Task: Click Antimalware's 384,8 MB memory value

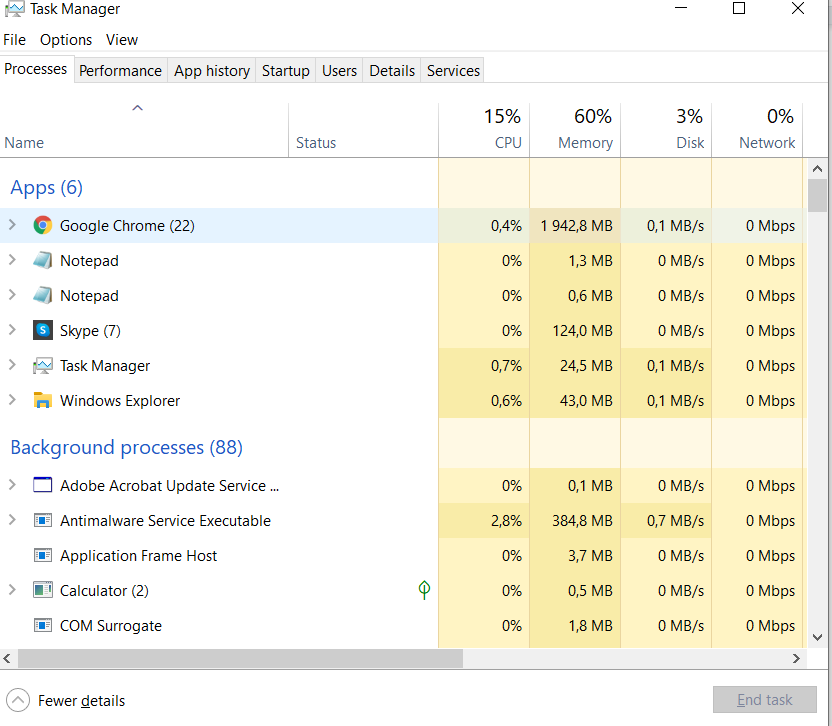Action: [582, 521]
